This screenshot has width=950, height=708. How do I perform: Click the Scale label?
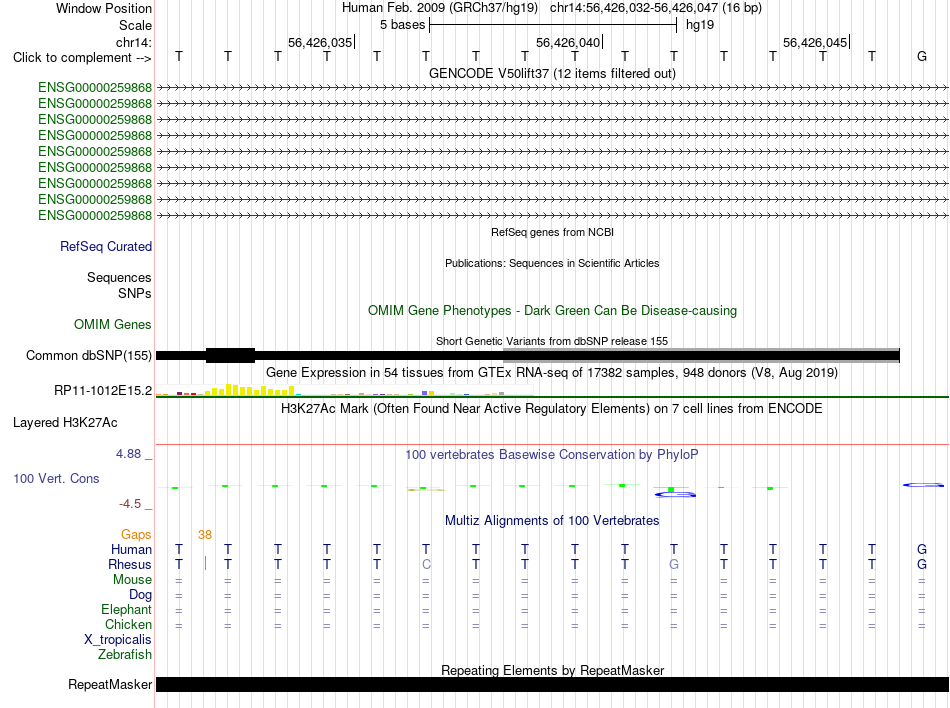click(135, 25)
